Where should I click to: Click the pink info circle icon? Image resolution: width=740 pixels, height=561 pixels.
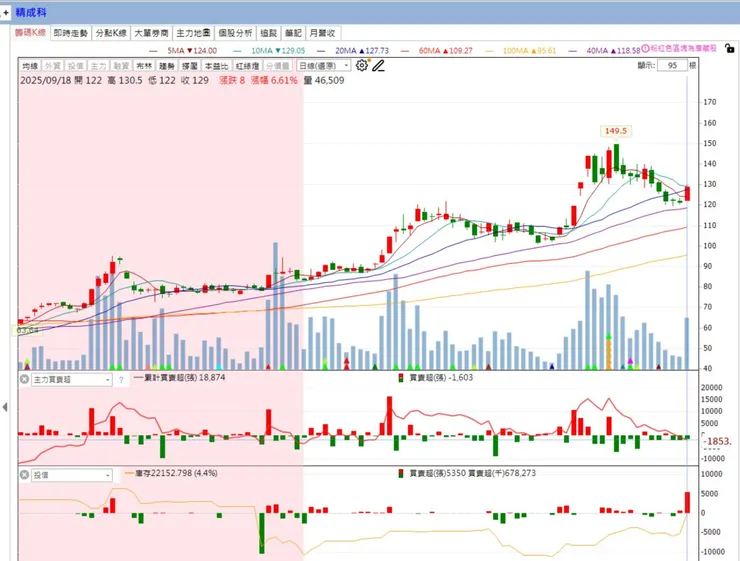[645, 49]
